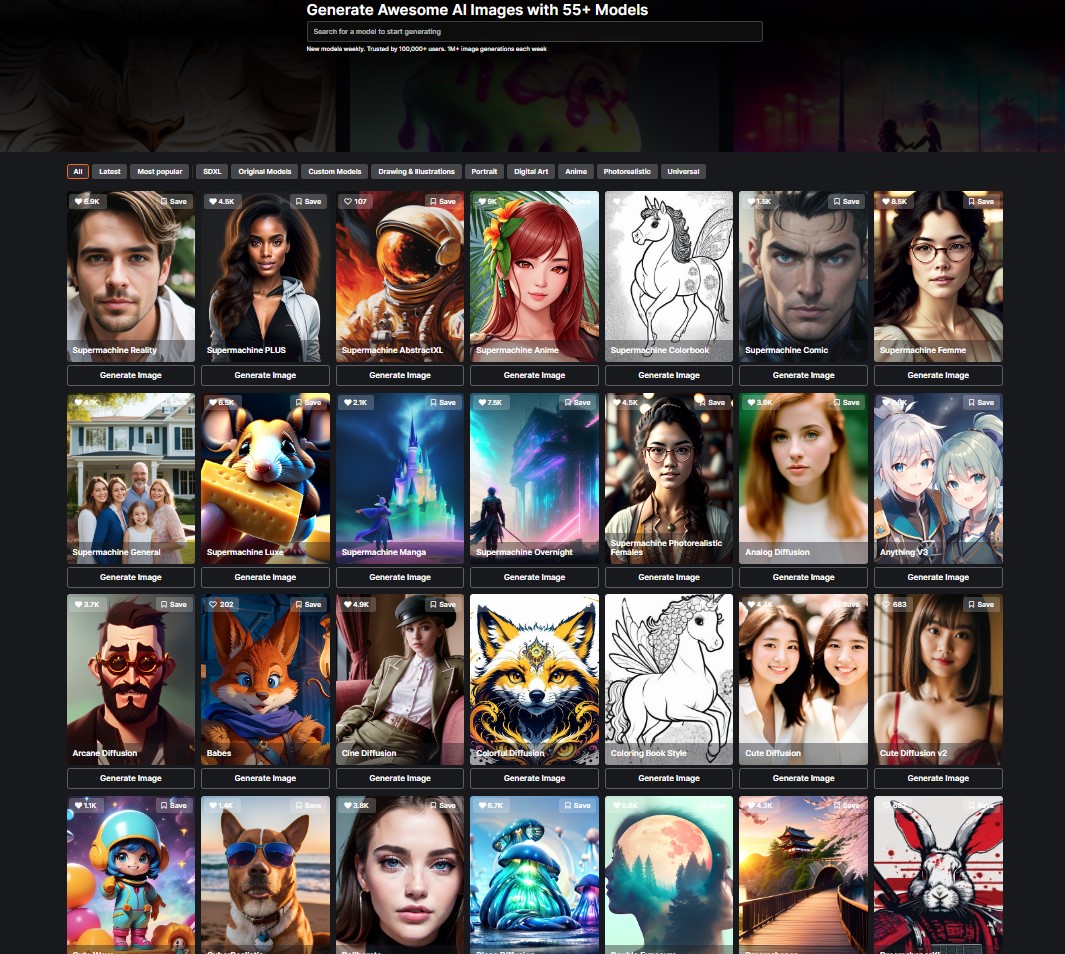This screenshot has width=1065, height=954.
Task: Bookmark Analog Diffusion with Save
Action: tap(846, 403)
